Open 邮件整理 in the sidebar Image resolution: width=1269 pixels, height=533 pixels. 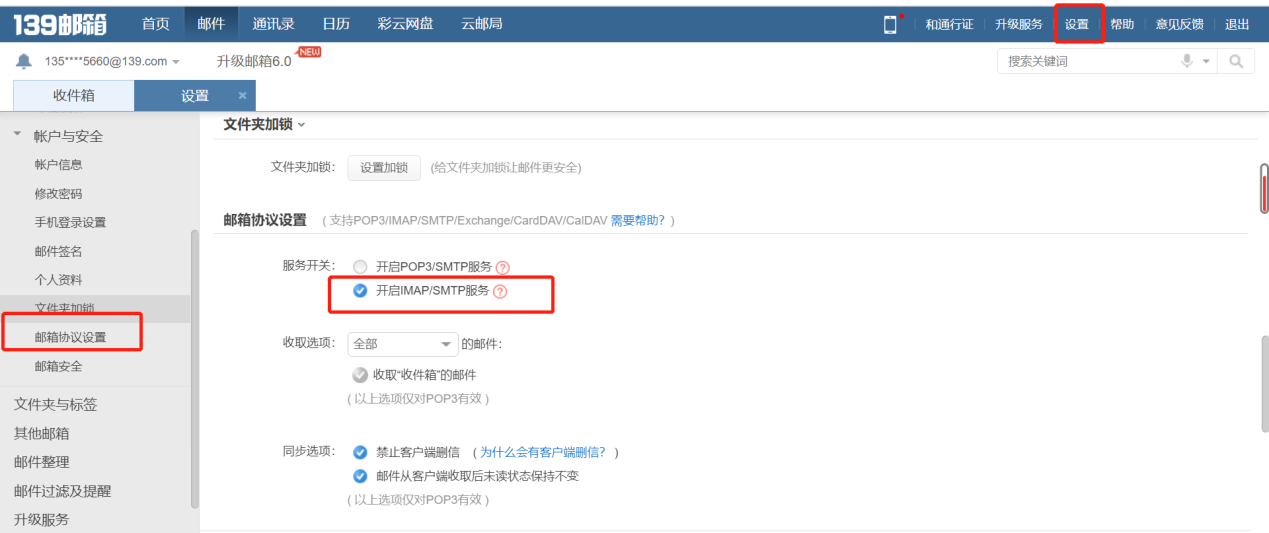click(x=41, y=462)
